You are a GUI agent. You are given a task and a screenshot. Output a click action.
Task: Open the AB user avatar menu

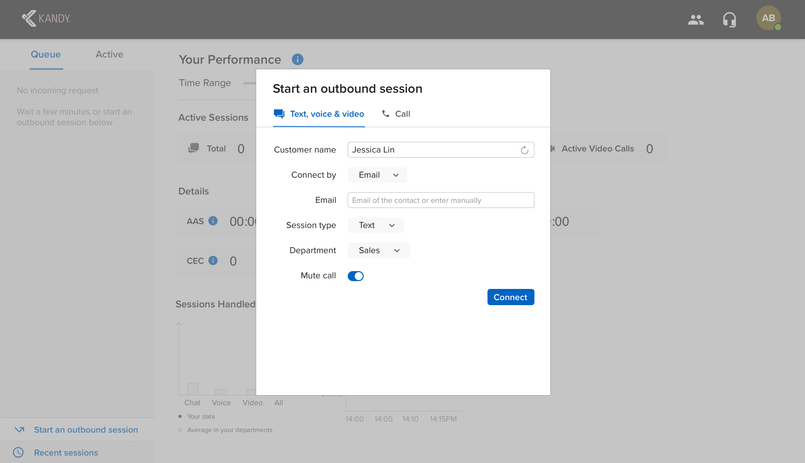pos(768,18)
